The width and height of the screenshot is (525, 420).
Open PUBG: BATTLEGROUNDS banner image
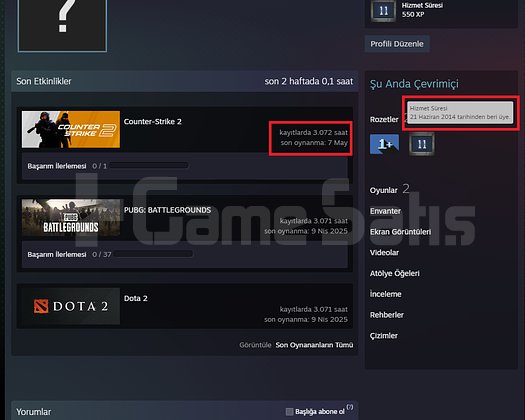tap(71, 218)
